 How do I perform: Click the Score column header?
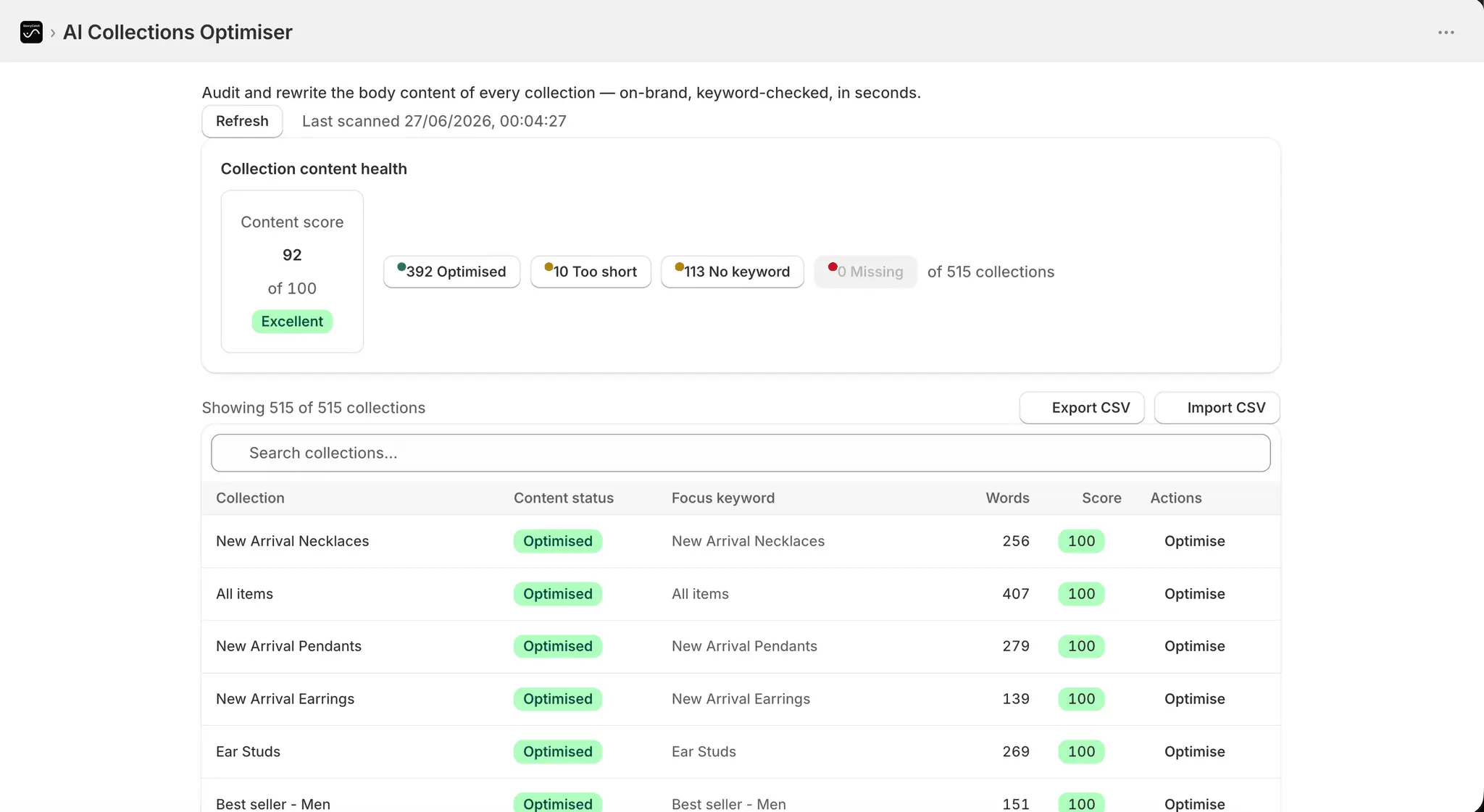(x=1101, y=498)
